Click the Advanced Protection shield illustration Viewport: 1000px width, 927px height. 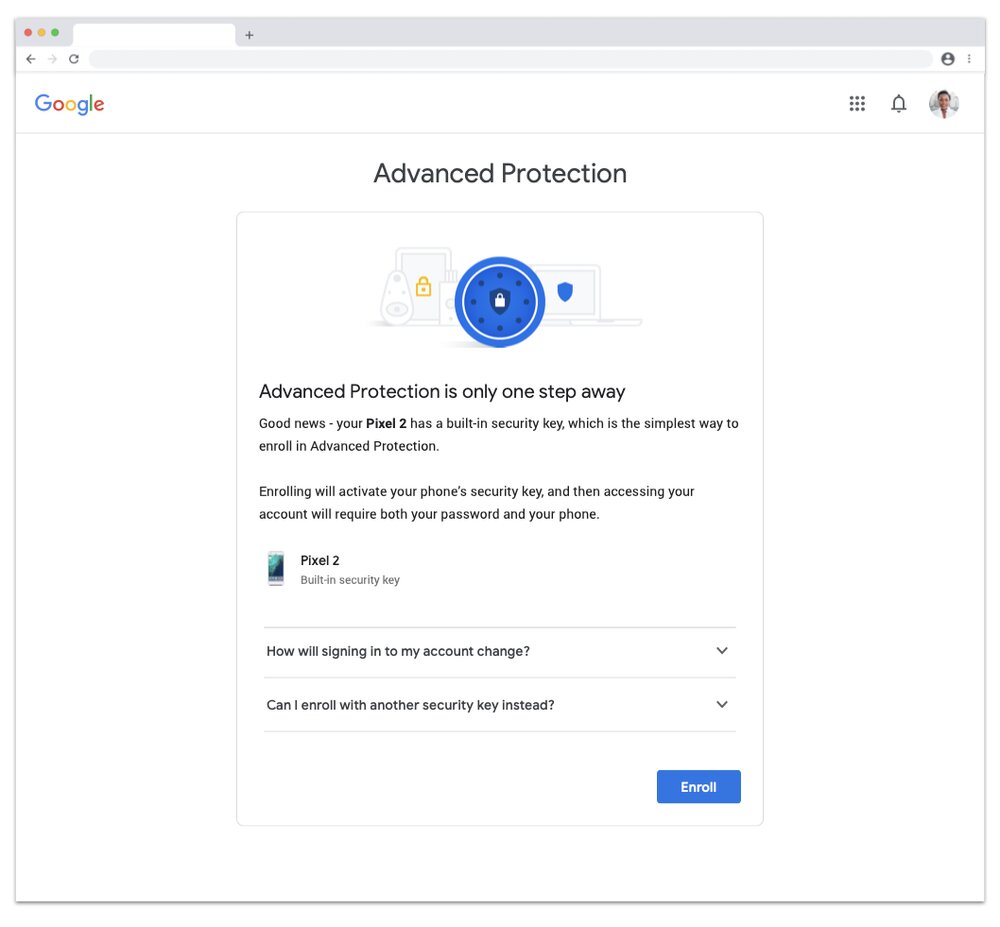[x=500, y=301]
